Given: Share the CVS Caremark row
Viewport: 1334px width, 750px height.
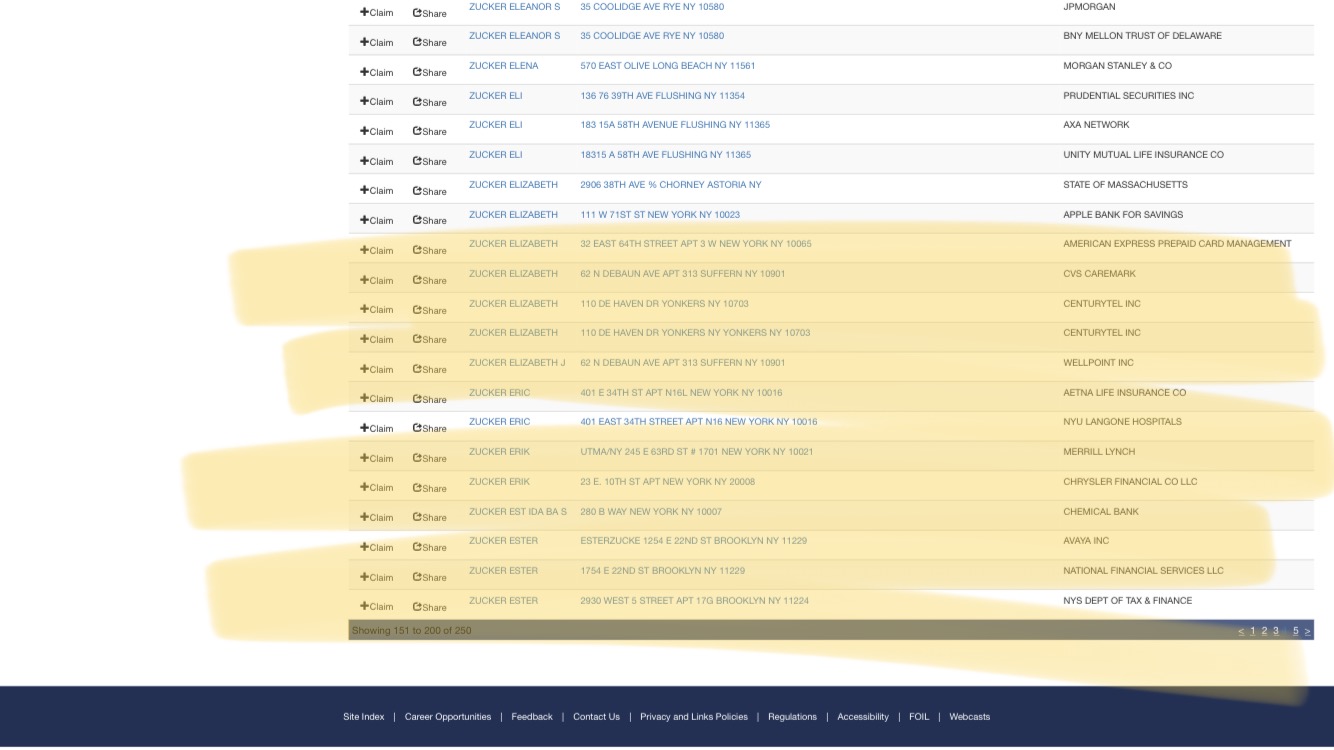Looking at the screenshot, I should tap(430, 280).
